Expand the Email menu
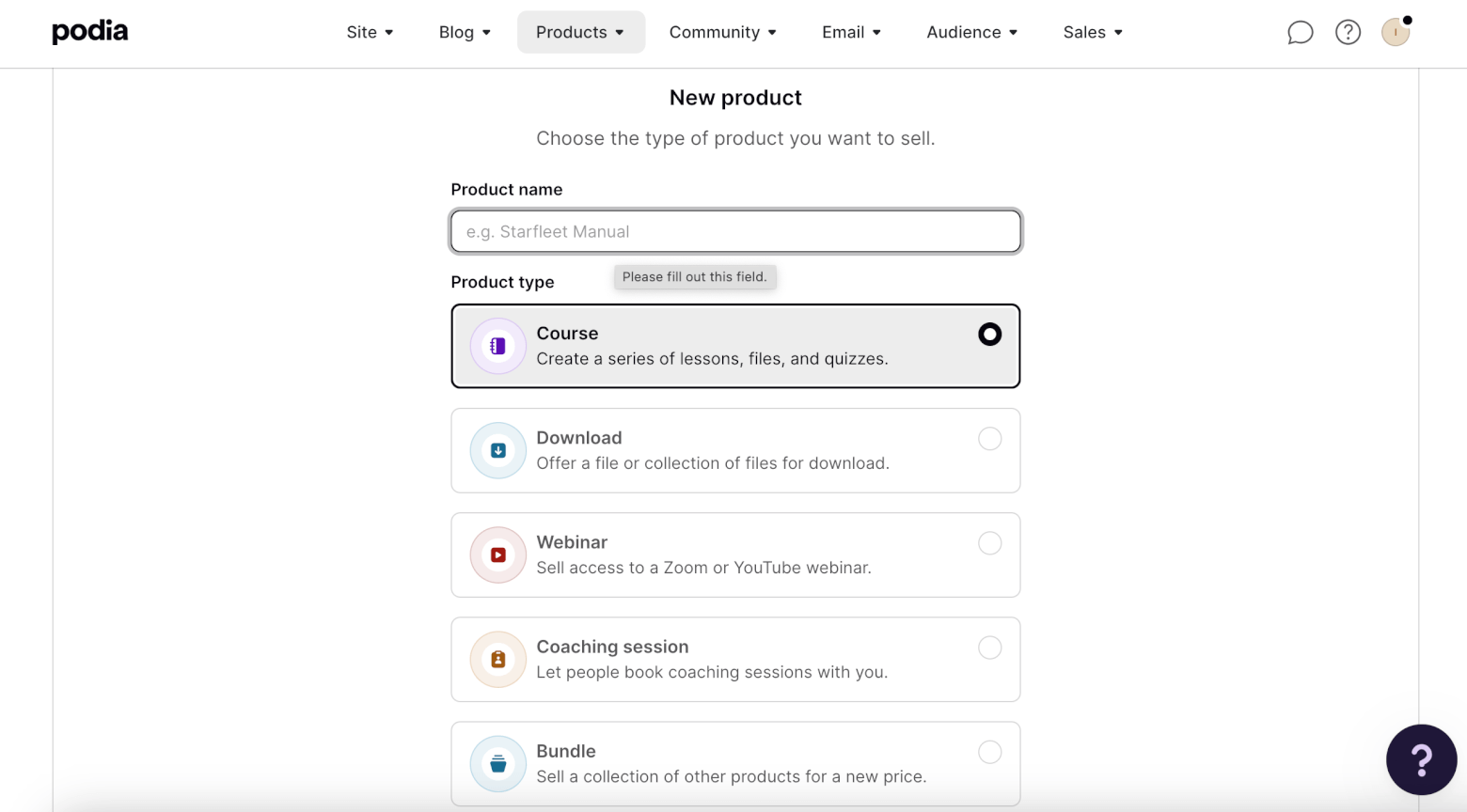The image size is (1467, 812). 851,32
